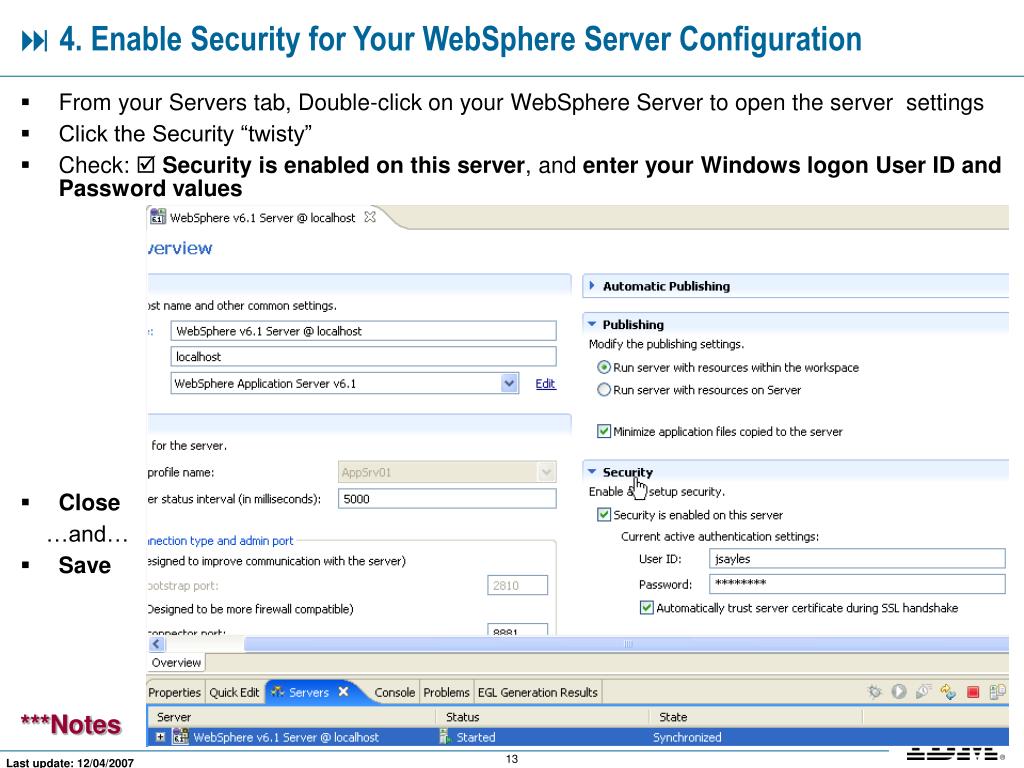Click the port field showing 2810
Screen dimensions: 1024x768
coord(517,585)
